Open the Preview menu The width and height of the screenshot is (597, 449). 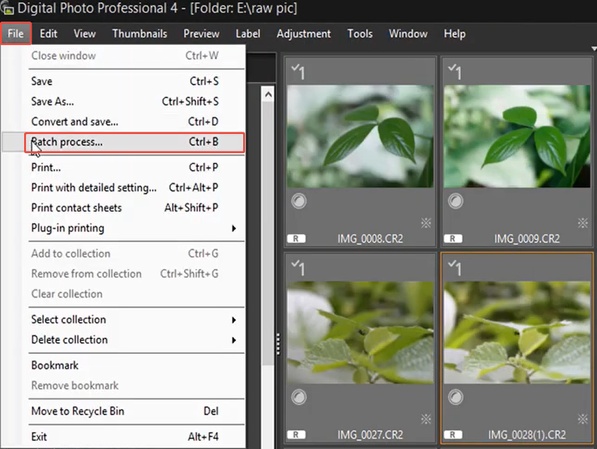click(201, 34)
